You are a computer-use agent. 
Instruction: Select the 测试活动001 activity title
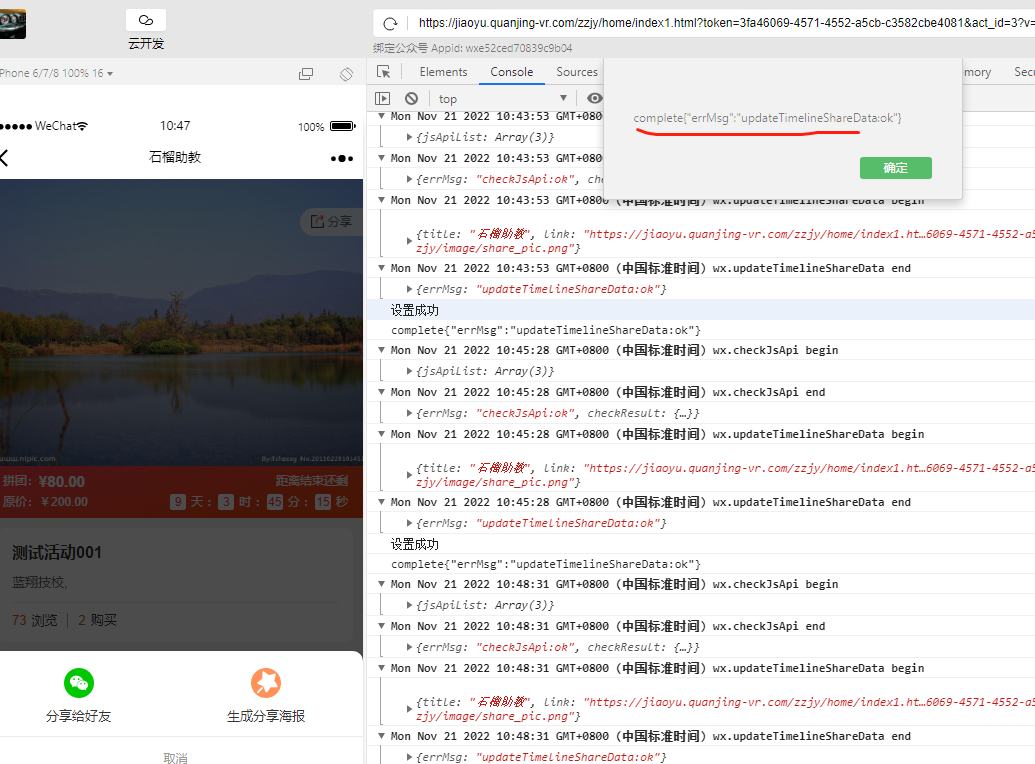57,552
